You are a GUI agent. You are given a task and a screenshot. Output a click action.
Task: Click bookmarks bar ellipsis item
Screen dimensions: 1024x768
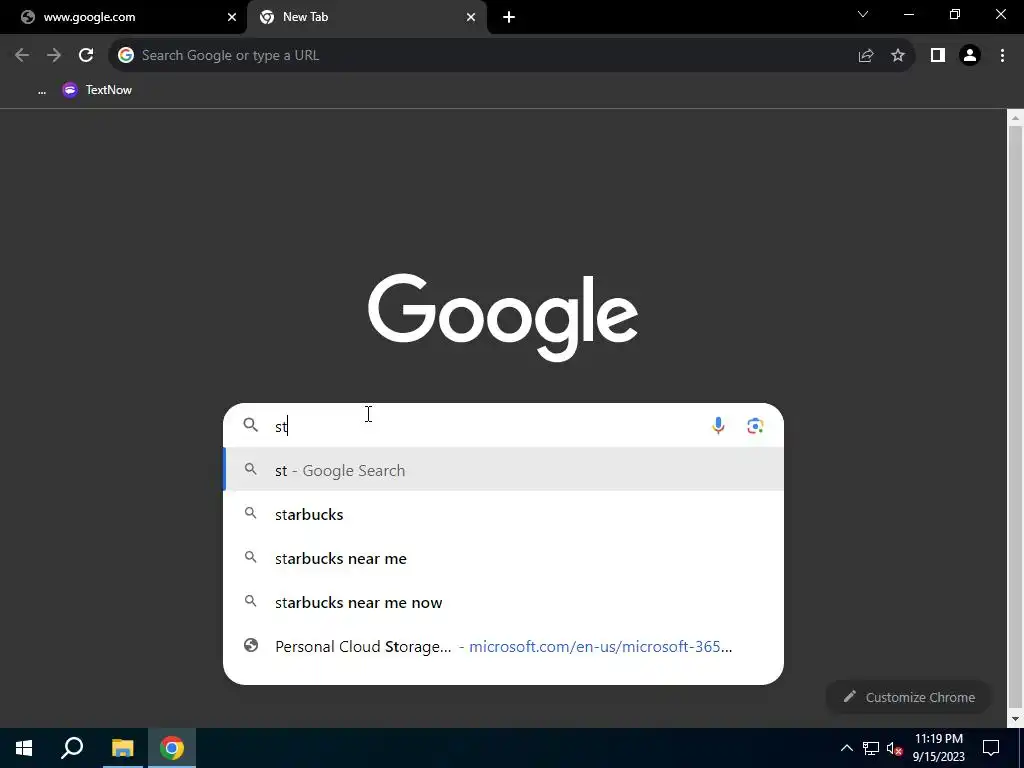[x=42, y=90]
